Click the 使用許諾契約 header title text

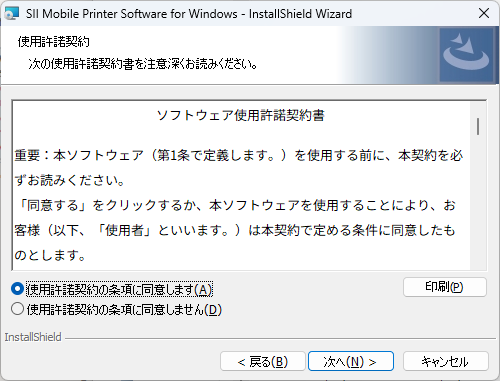(x=54, y=42)
